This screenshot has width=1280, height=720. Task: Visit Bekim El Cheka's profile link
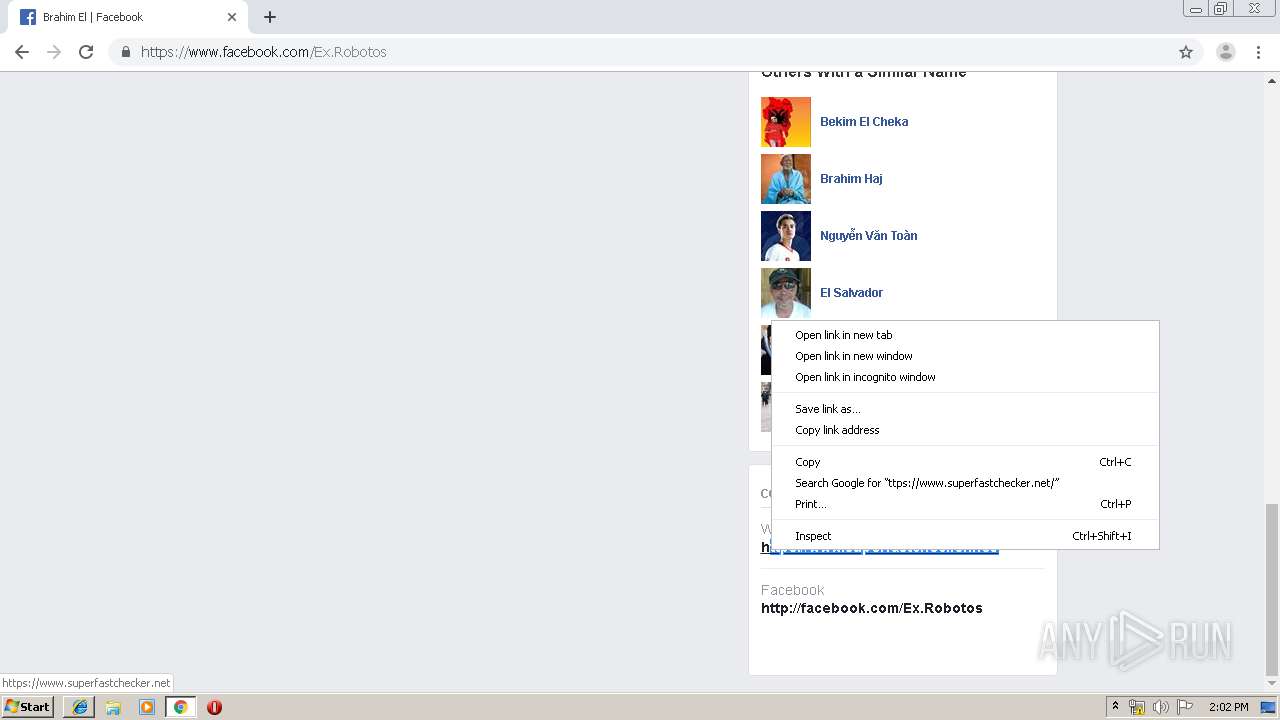coord(864,122)
